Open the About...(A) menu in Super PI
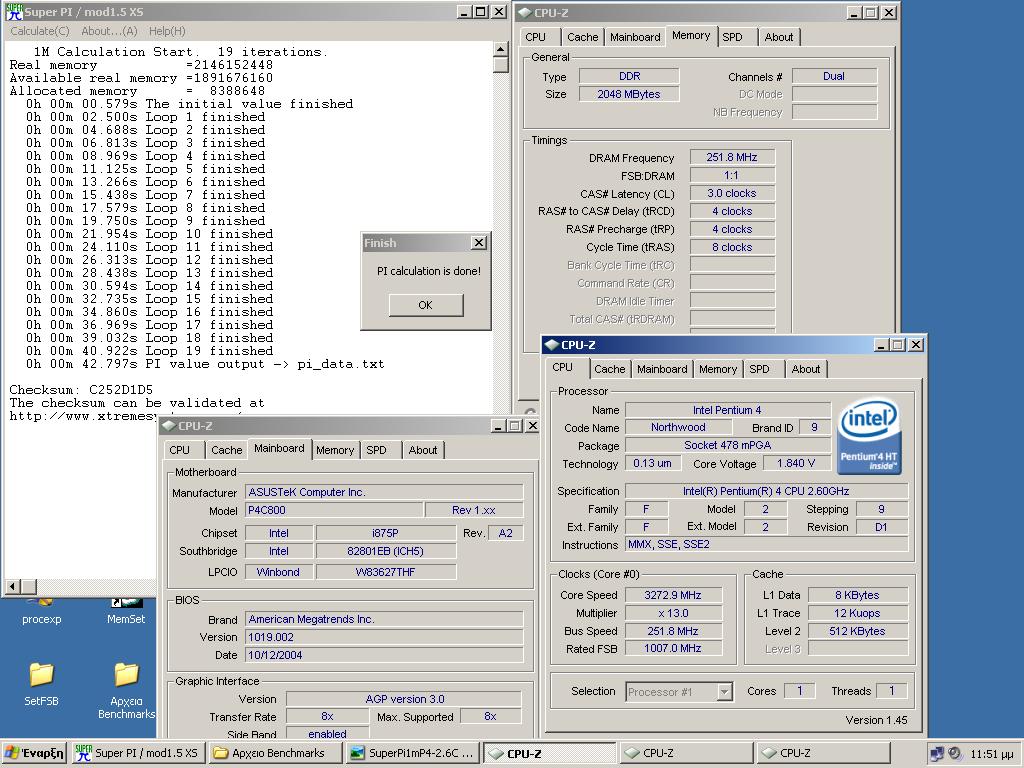The width and height of the screenshot is (1024, 768). pyautogui.click(x=109, y=31)
